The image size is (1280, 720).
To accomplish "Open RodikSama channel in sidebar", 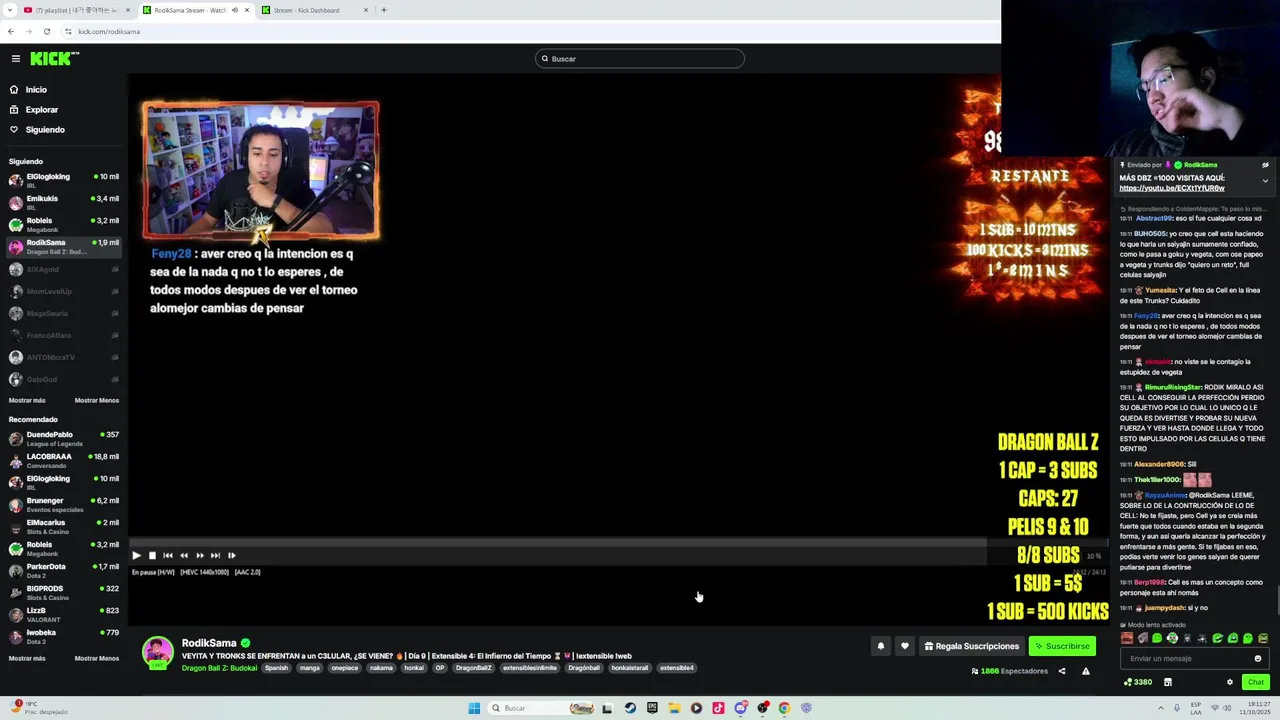I will [64, 246].
